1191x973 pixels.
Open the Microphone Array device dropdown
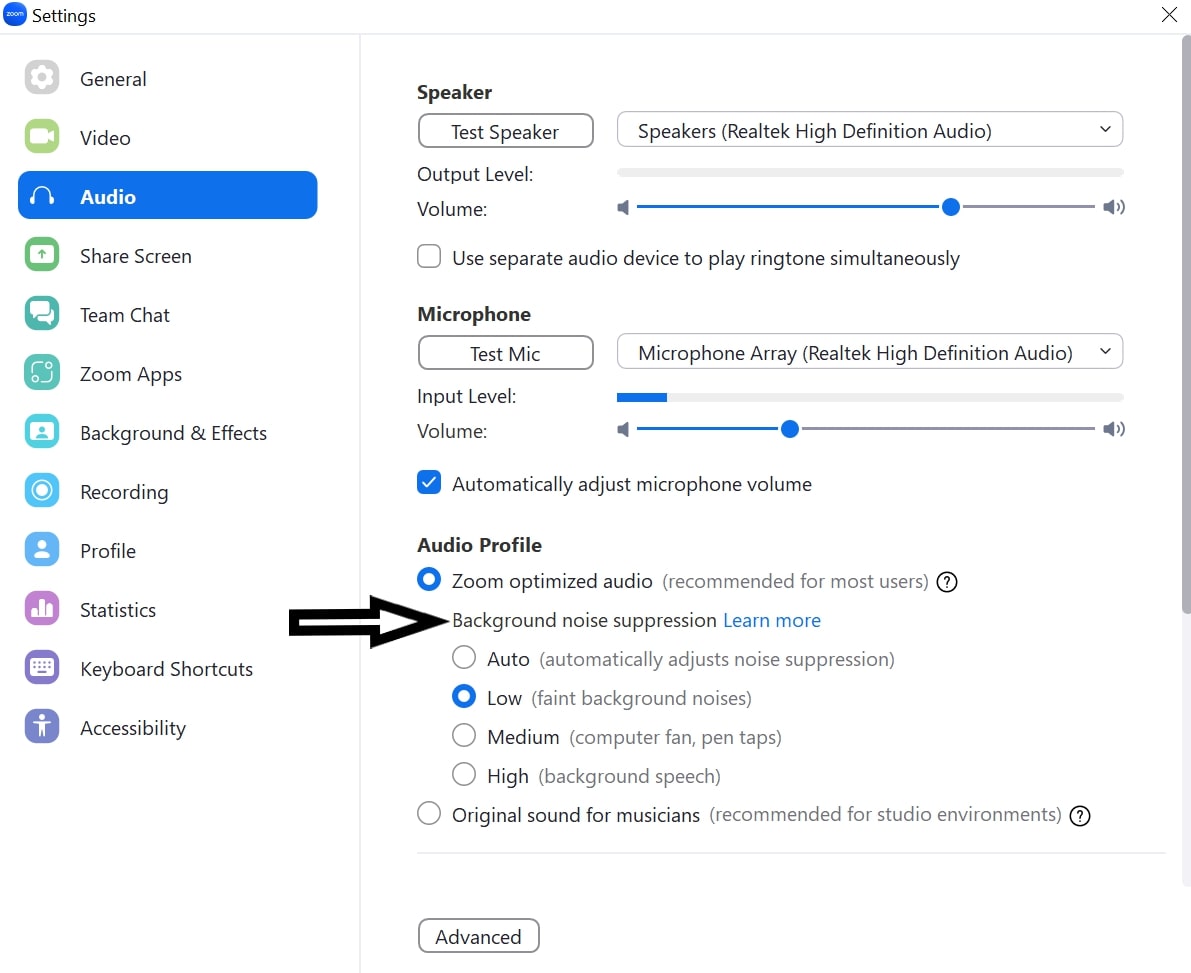[870, 352]
